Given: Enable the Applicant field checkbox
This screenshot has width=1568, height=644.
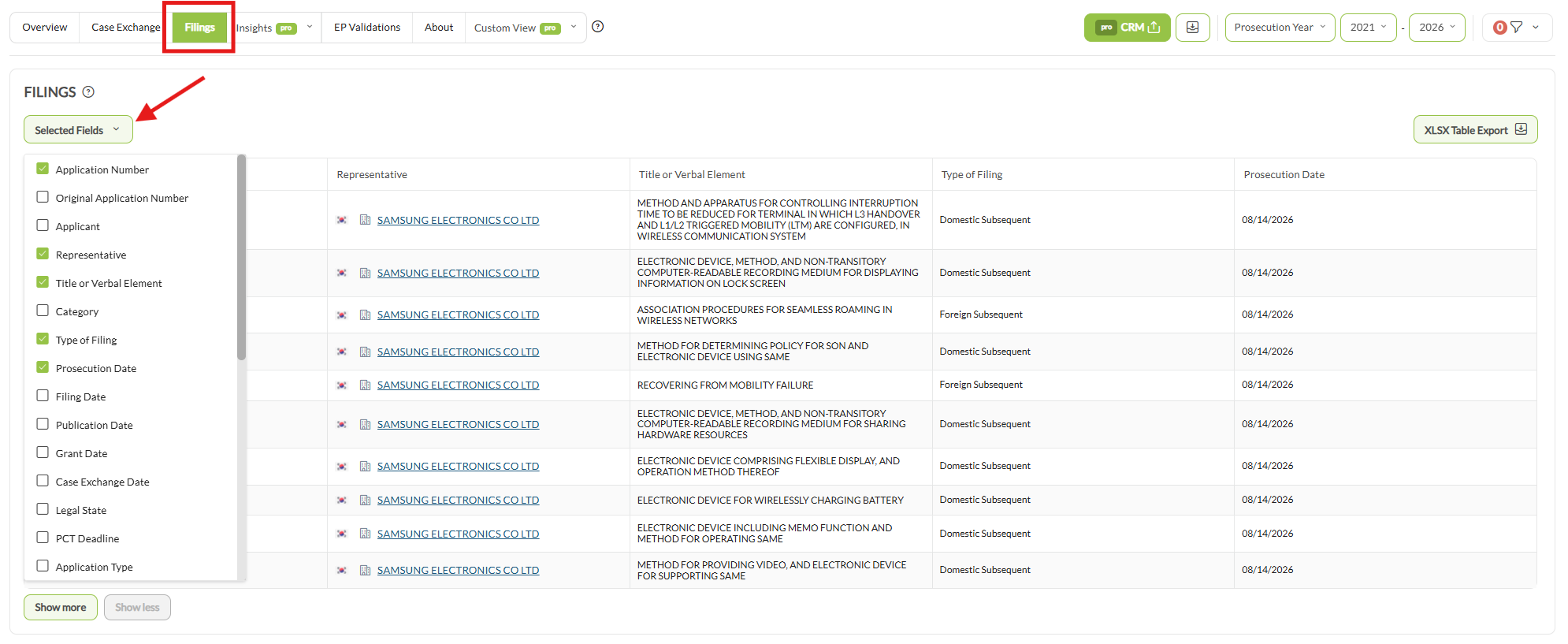Looking at the screenshot, I should (x=43, y=225).
